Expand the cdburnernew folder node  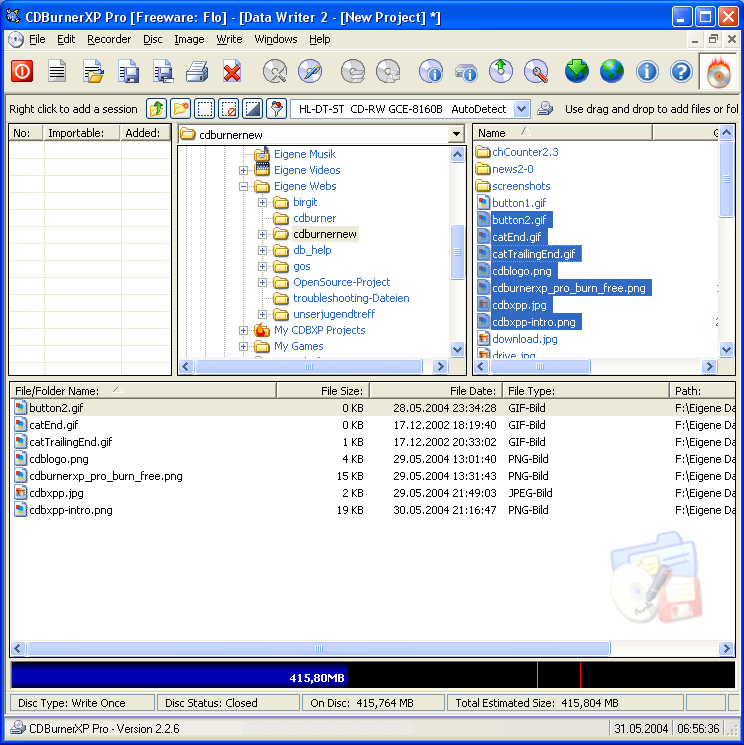tap(262, 234)
